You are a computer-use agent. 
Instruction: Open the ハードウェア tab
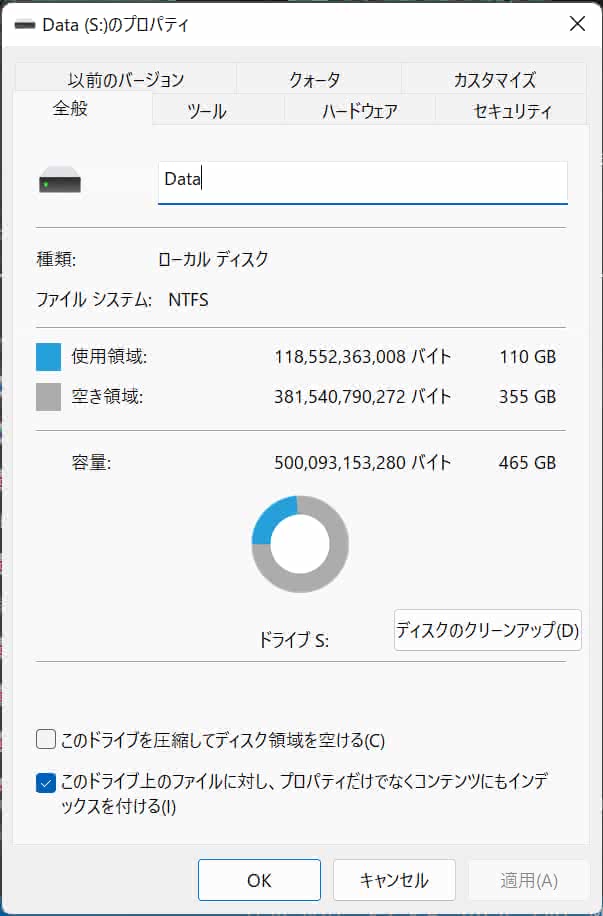(360, 111)
